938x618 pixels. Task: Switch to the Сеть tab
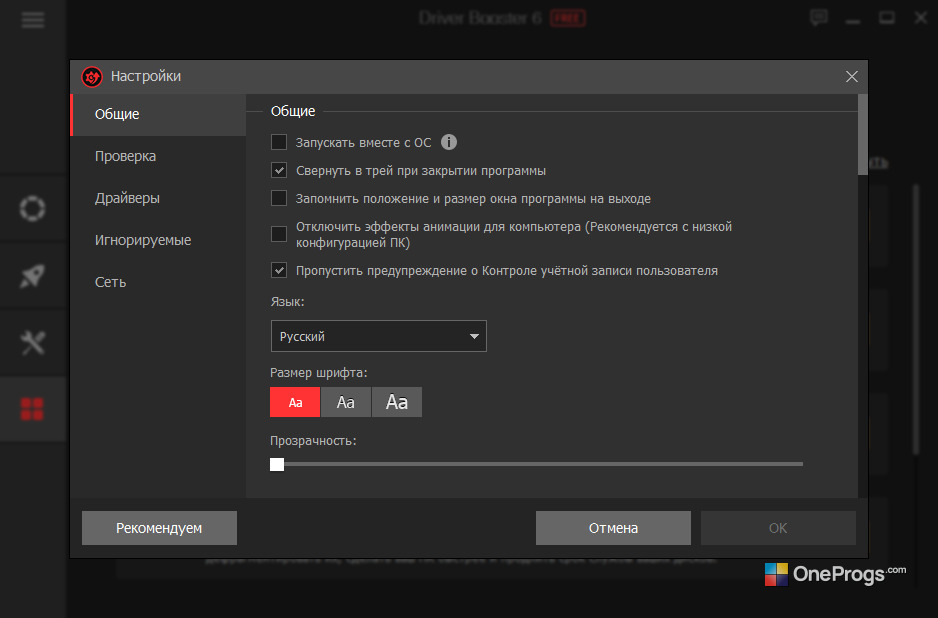pos(159,282)
